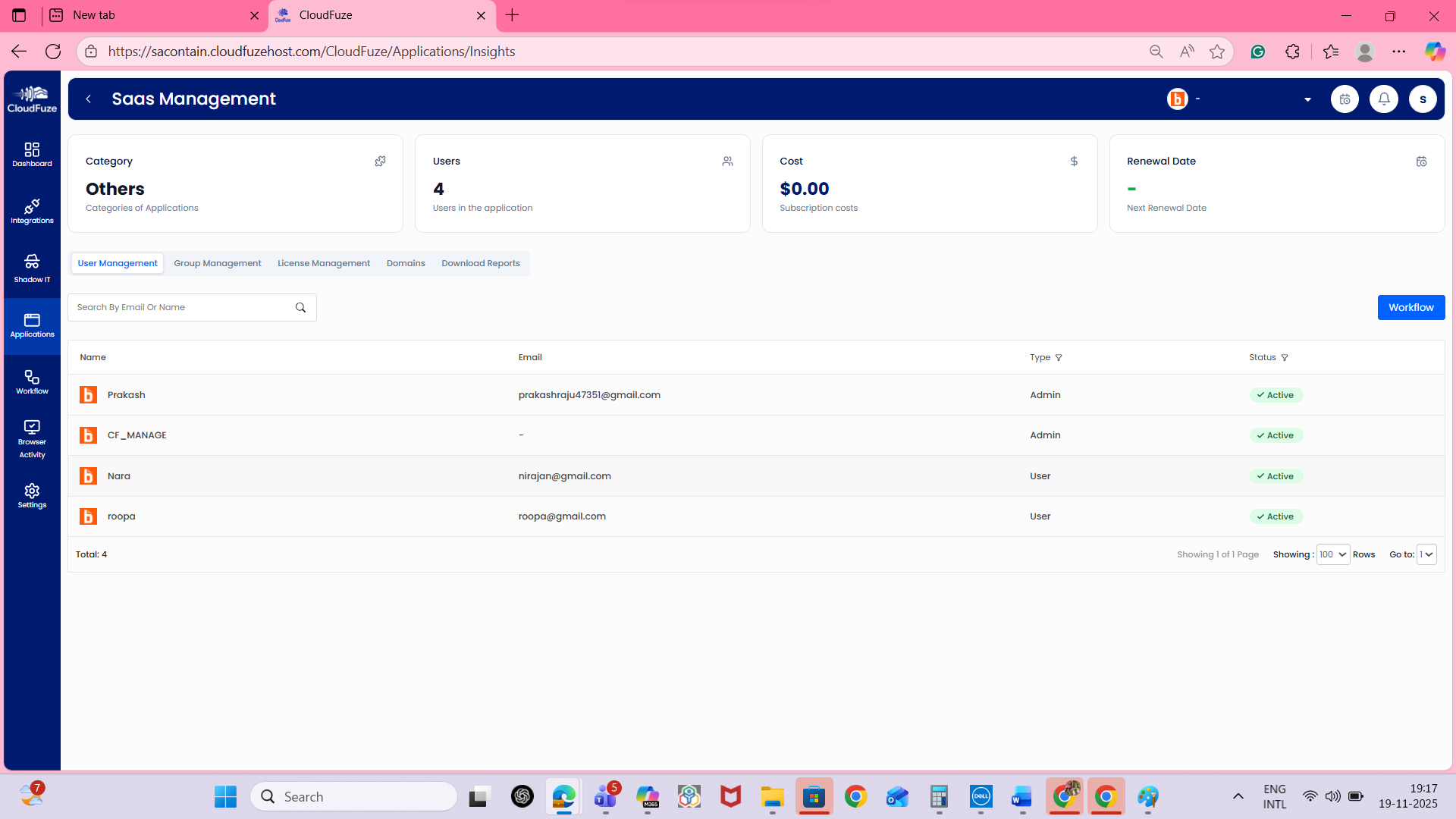Viewport: 1456px width, 819px height.
Task: Click the Active status badge for Prakash
Action: click(1276, 394)
